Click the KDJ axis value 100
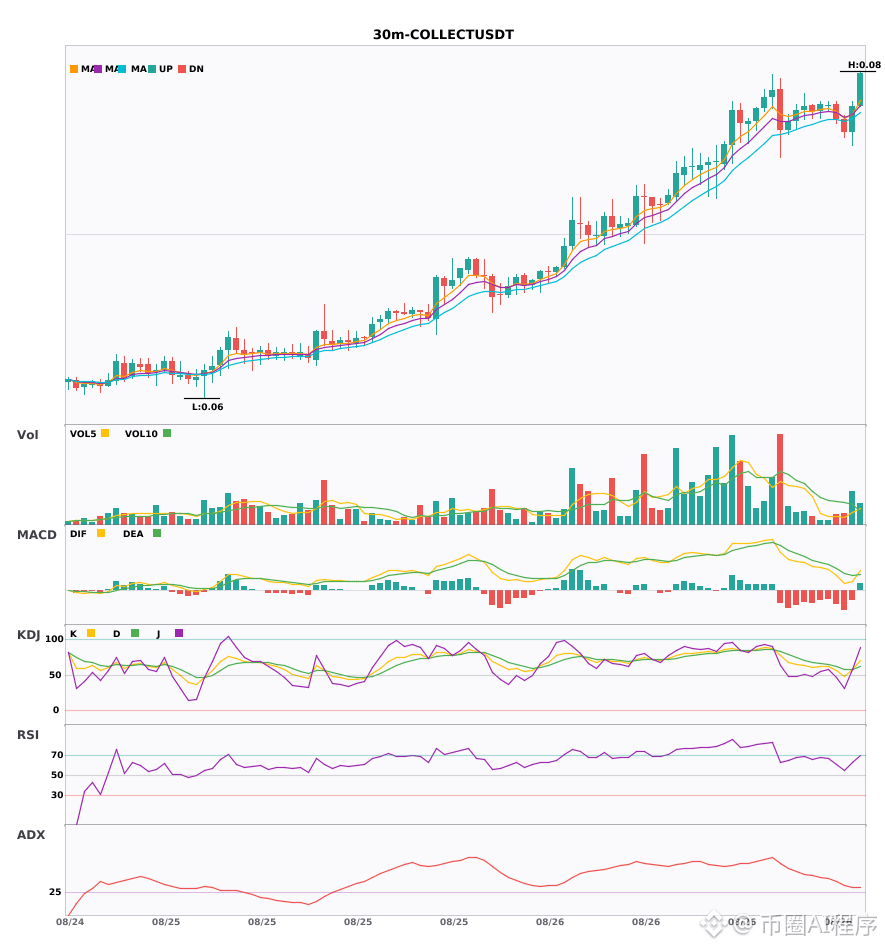The width and height of the screenshot is (885, 950). tap(54, 639)
